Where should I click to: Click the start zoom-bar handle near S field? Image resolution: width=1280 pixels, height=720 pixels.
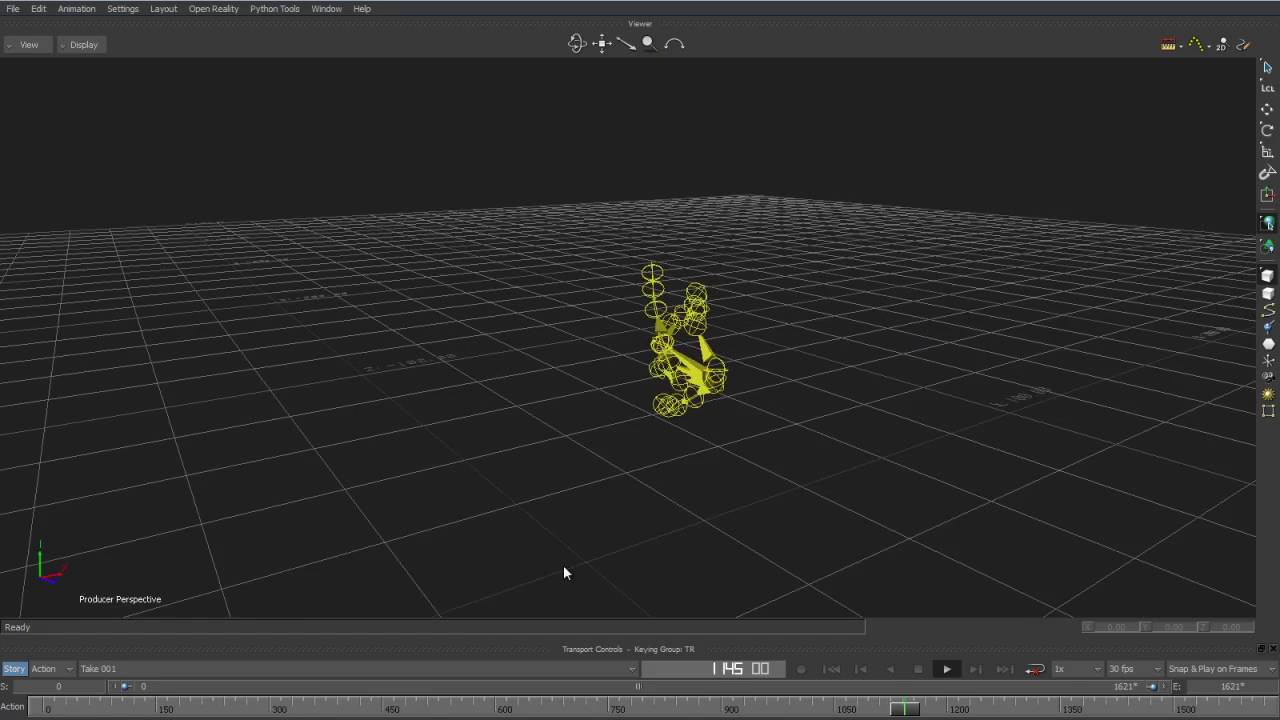click(123, 686)
